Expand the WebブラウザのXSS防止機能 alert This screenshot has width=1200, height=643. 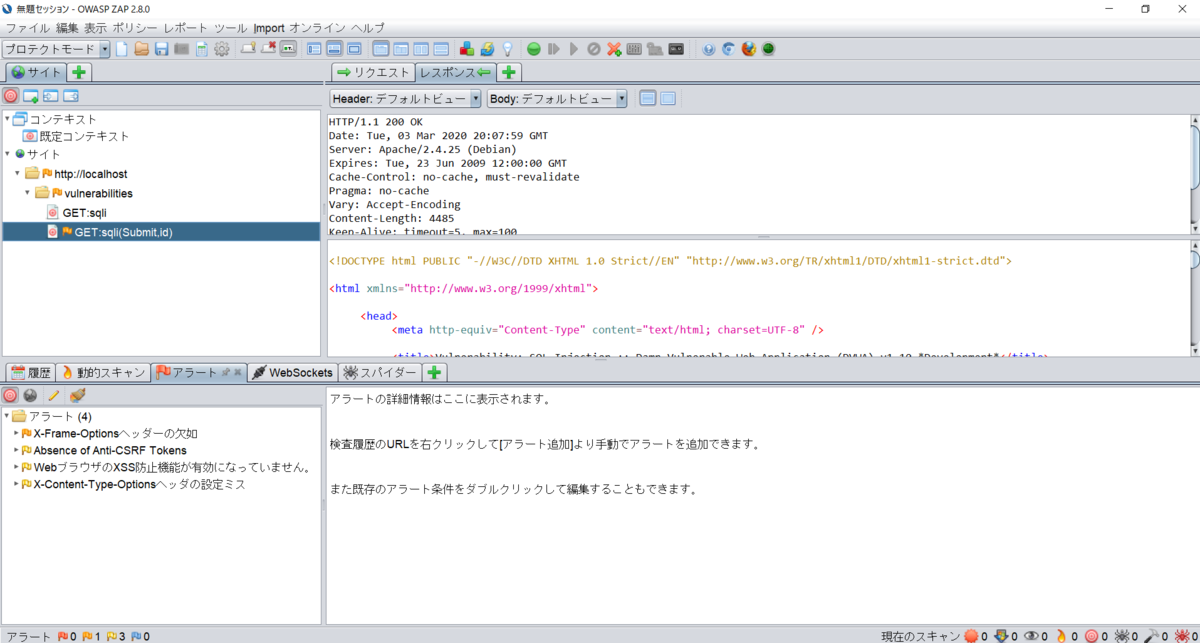[16, 467]
